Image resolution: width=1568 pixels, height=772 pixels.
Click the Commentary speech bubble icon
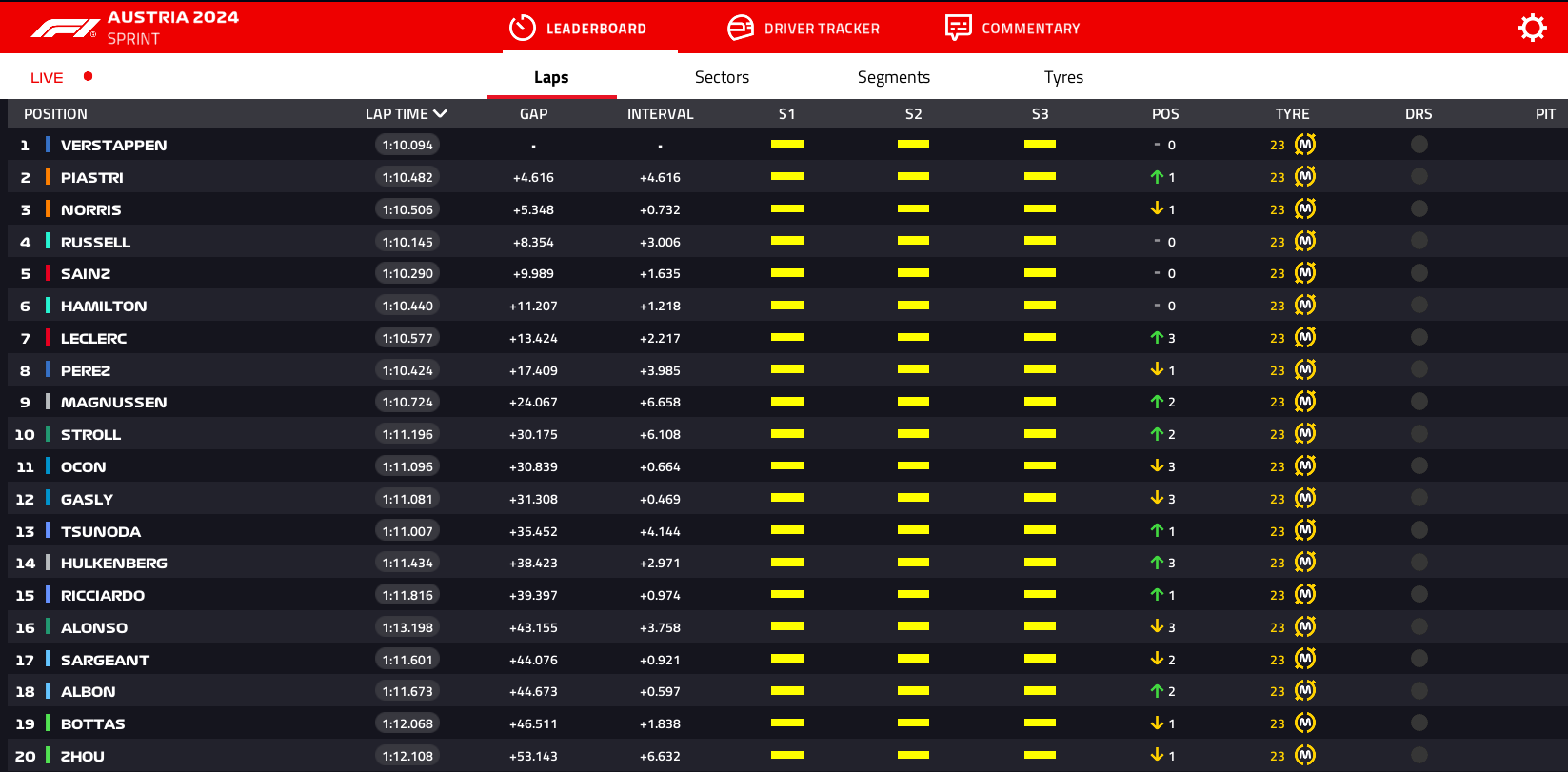pos(958,28)
